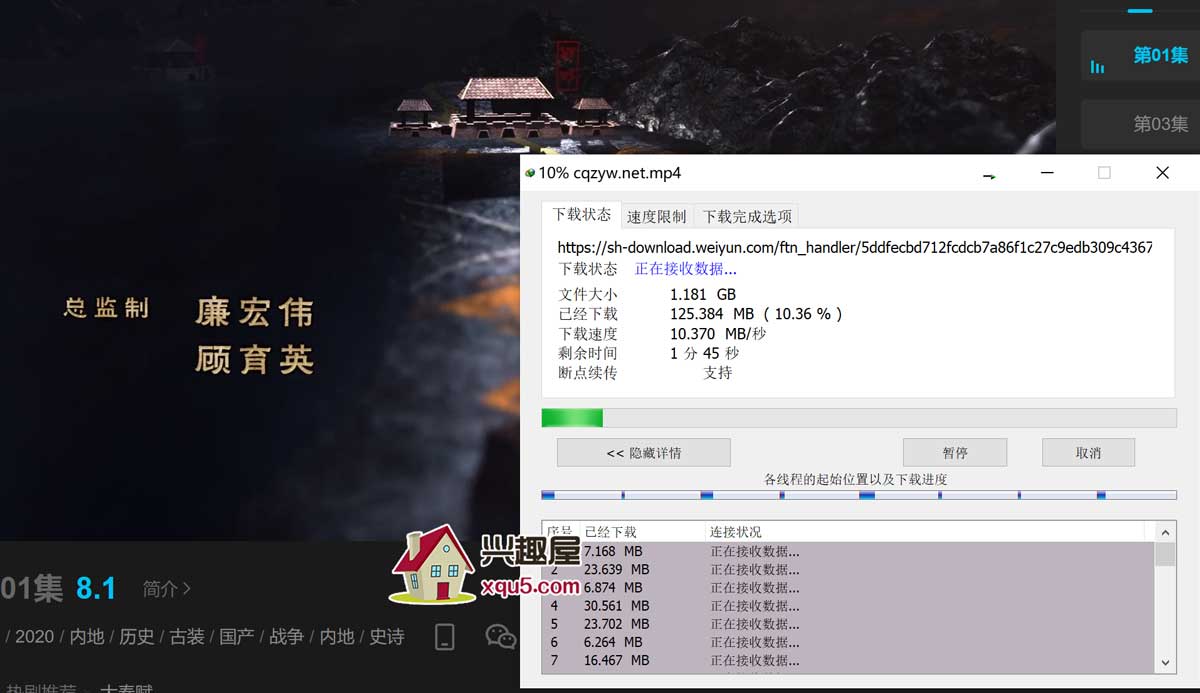Viewport: 1200px width, 693px height.
Task: Click the 8.1 rating on the video page
Action: click(96, 588)
